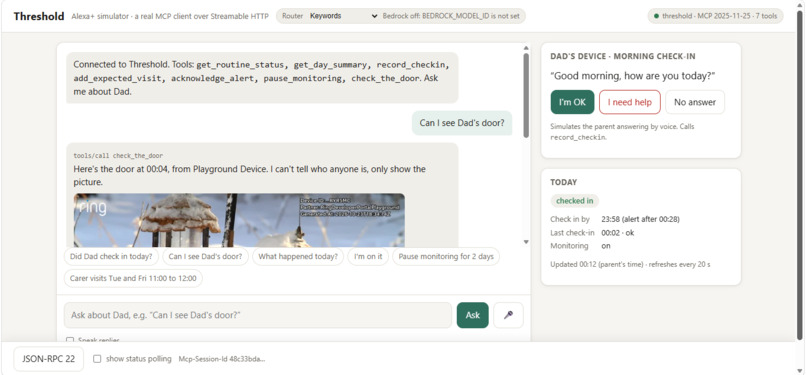The height and width of the screenshot is (375, 806).
Task: Click the 'Bedrock off: BEDROCK_MODEL_ID is not set' text
Action: point(451,16)
